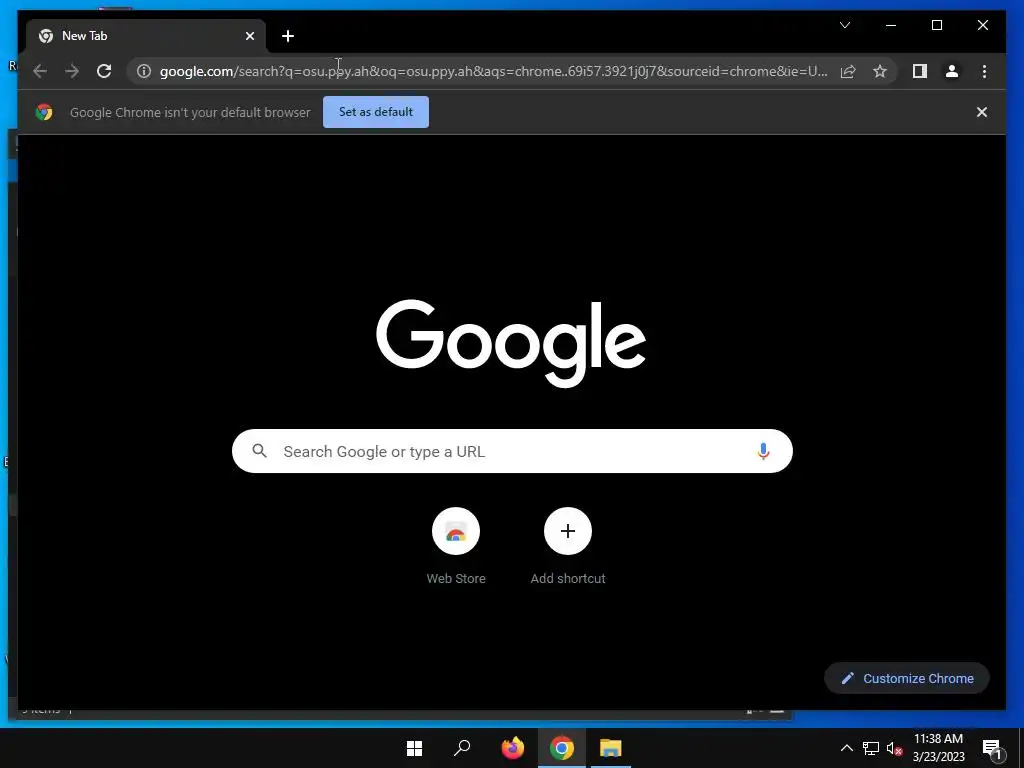Click the magnifier icon in search box
This screenshot has height=768, width=1024.
click(259, 451)
